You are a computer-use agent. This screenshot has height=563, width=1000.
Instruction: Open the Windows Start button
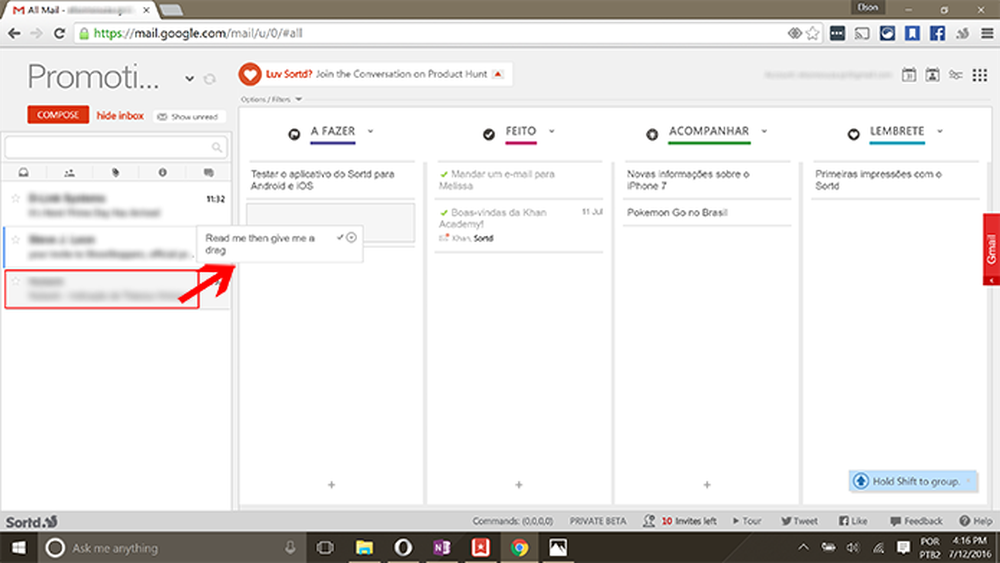click(19, 548)
